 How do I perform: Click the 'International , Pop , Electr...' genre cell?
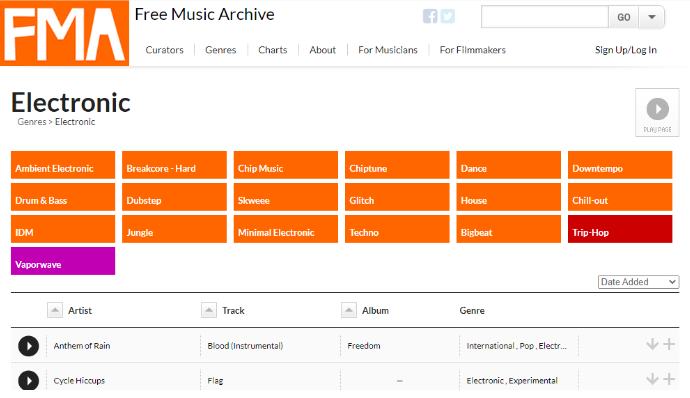click(517, 346)
